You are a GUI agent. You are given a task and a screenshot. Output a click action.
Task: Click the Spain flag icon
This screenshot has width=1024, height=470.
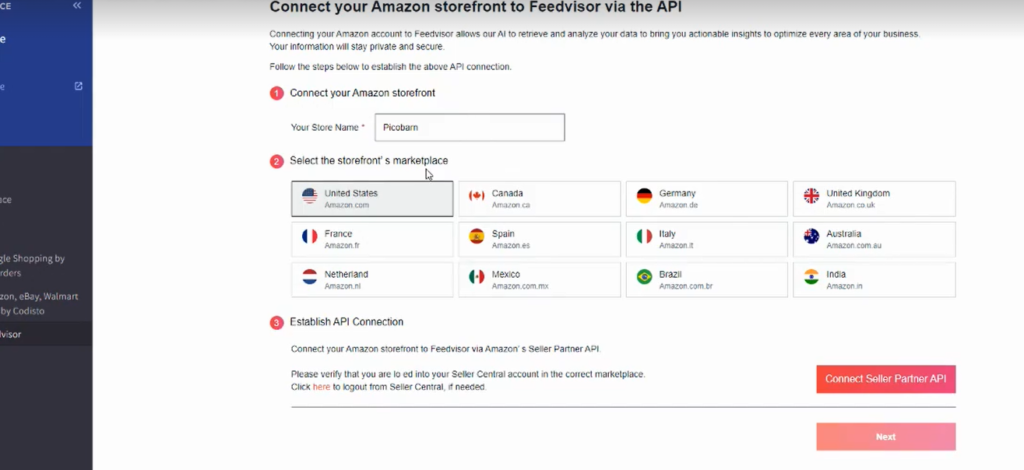click(476, 237)
